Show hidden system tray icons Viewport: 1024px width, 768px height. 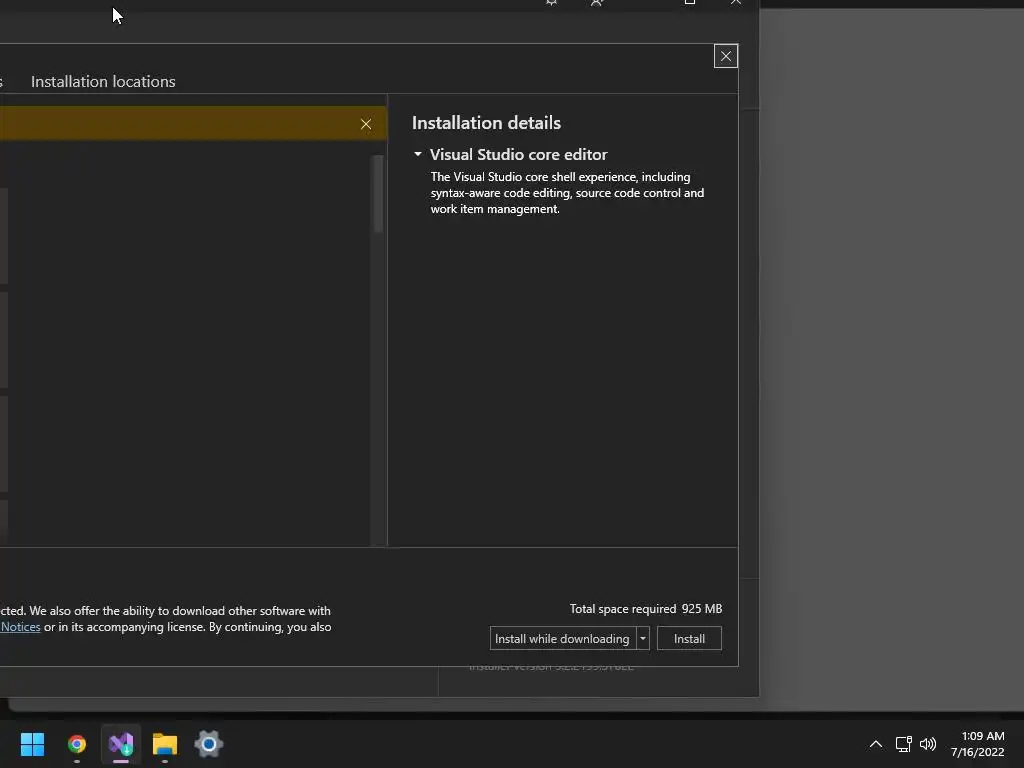876,744
